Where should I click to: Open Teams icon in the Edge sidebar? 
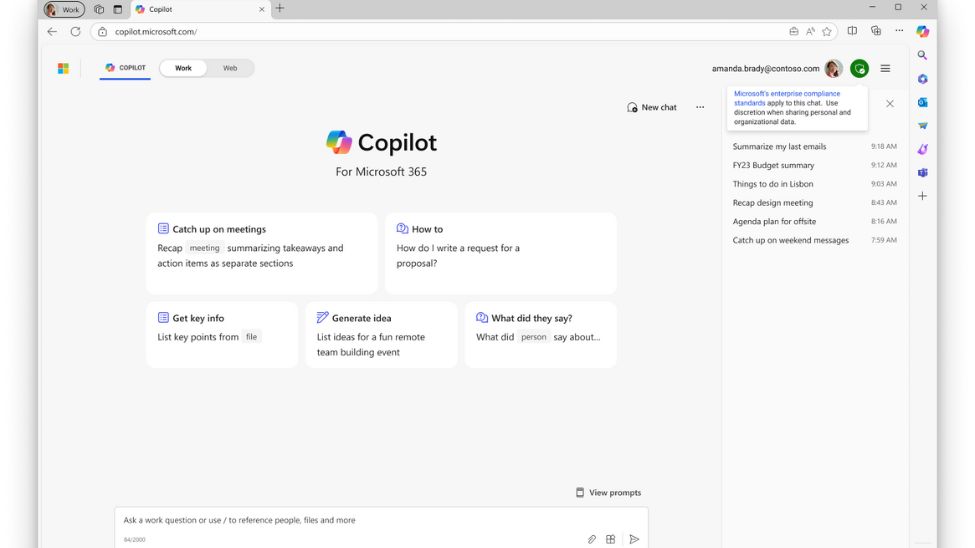click(x=922, y=172)
